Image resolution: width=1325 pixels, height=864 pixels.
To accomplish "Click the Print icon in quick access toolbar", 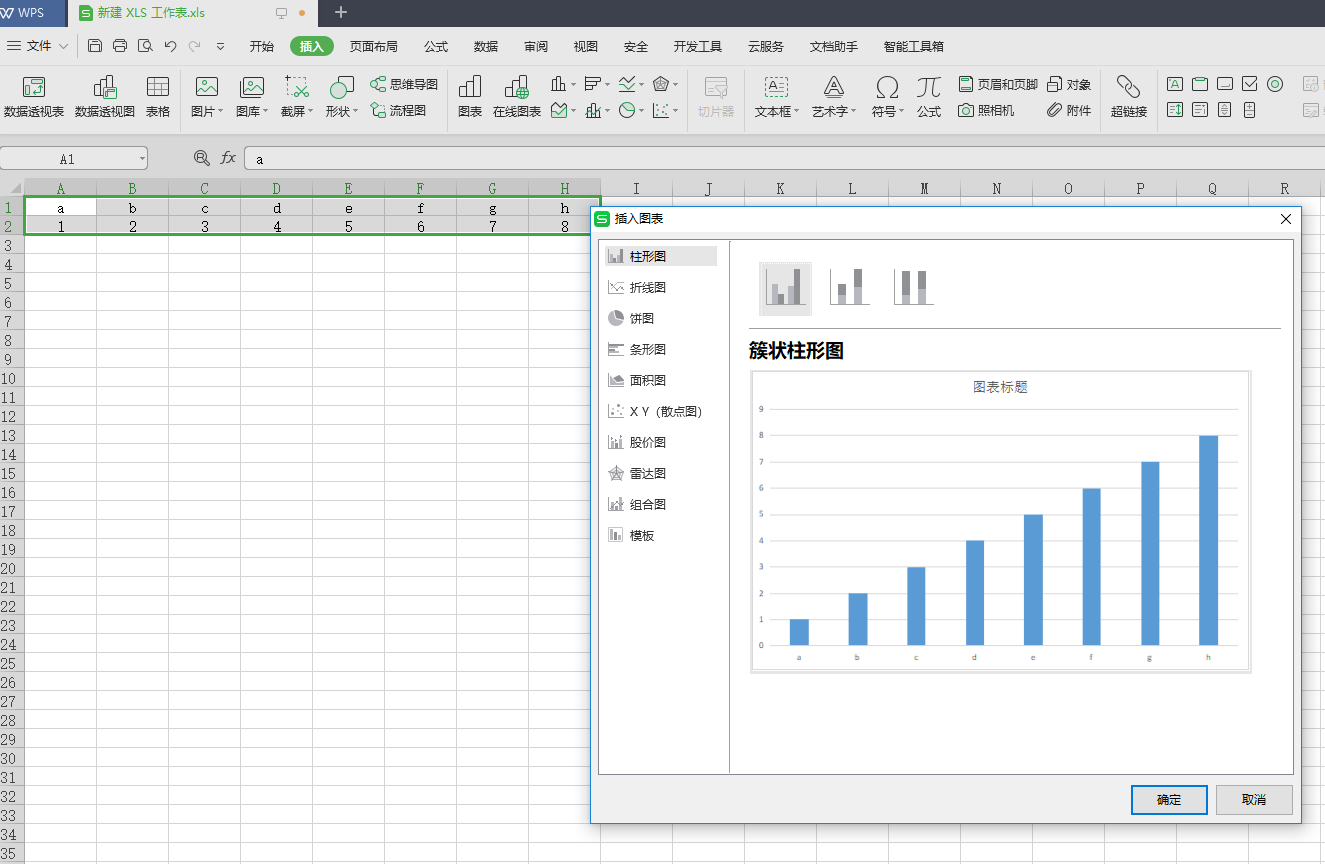I will tap(120, 46).
